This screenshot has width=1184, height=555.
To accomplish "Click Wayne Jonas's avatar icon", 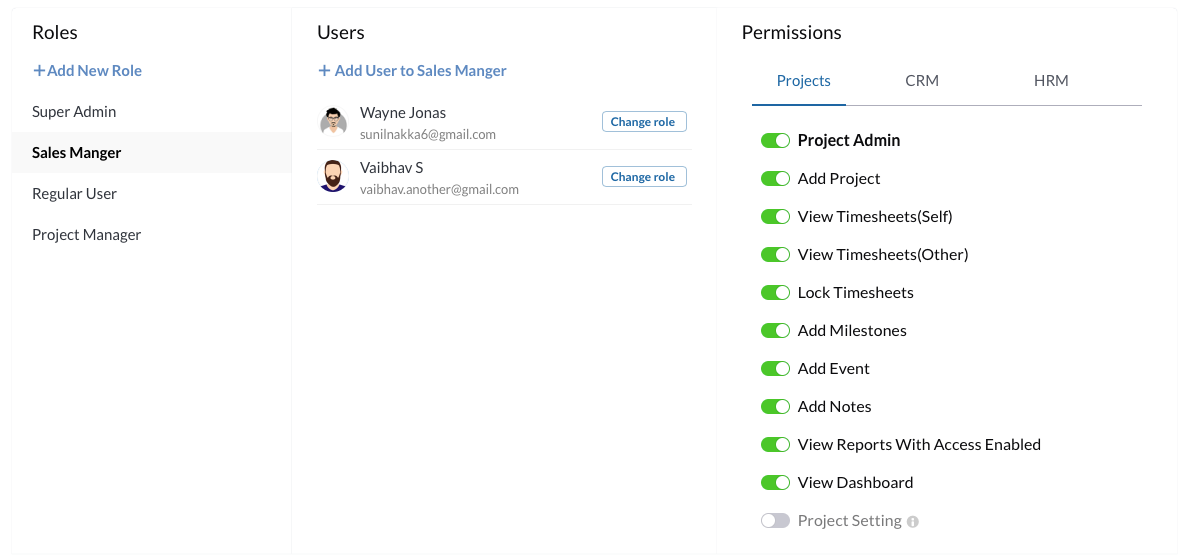I will tap(333, 122).
